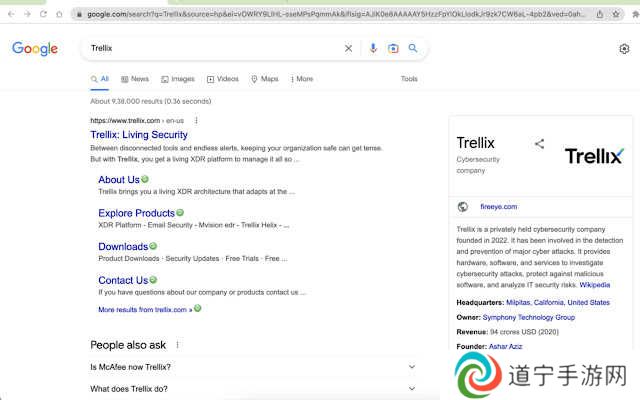The image size is (640, 400).
Task: Click the browser forward arrow
Action: pyautogui.click(x=27, y=14)
